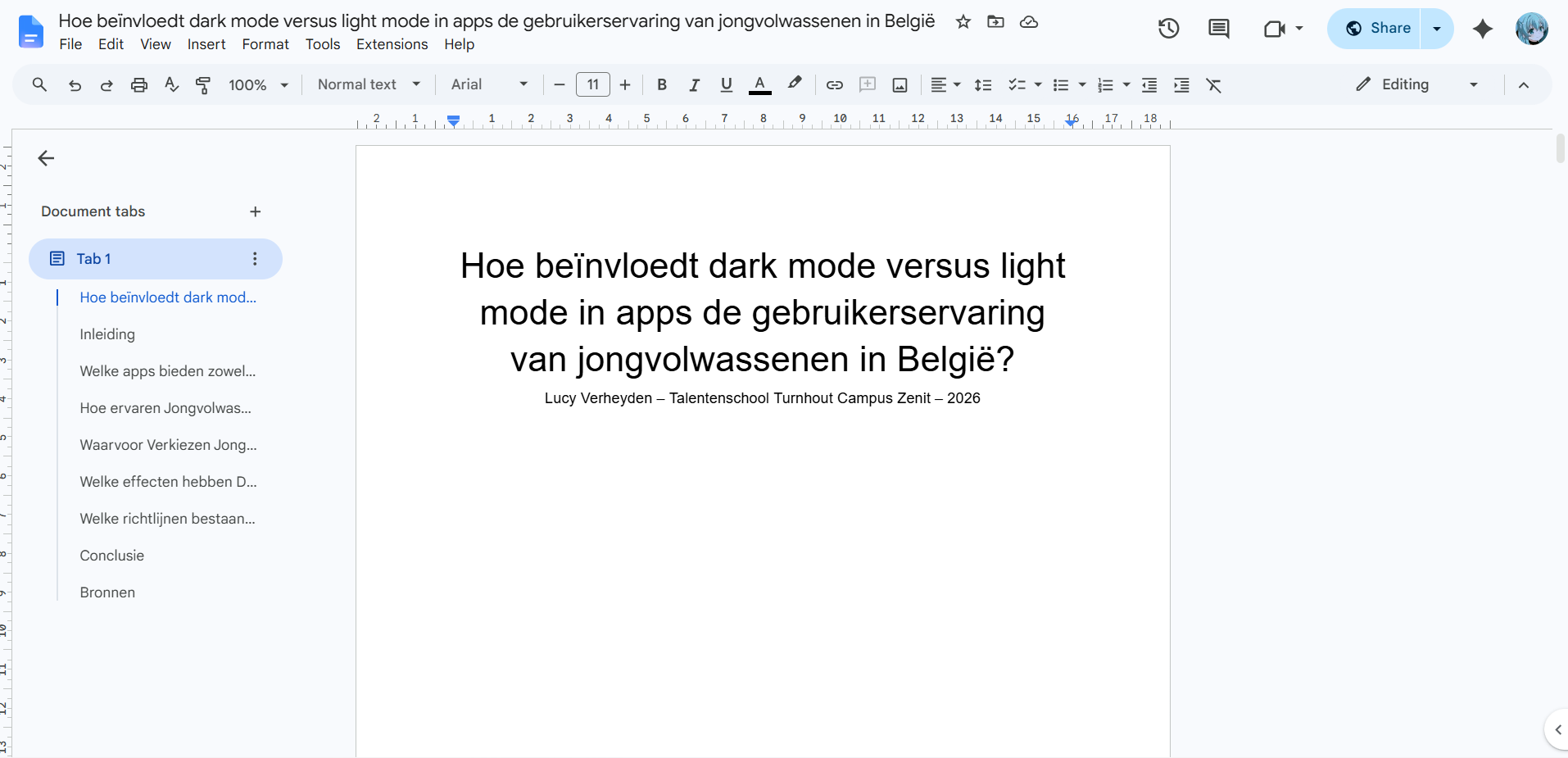Open Normal text style dropdown

[369, 84]
